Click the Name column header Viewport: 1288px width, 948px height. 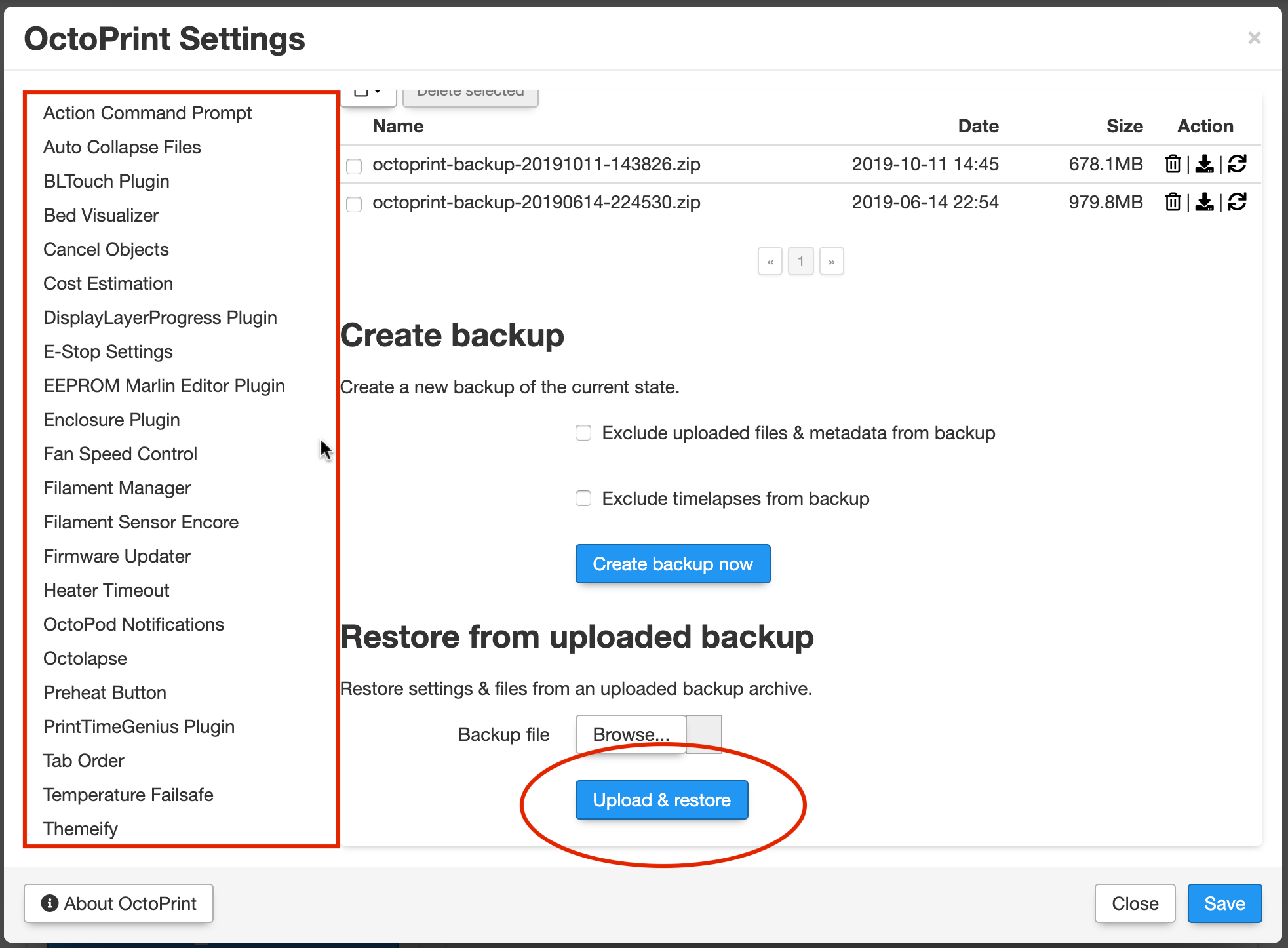(398, 126)
